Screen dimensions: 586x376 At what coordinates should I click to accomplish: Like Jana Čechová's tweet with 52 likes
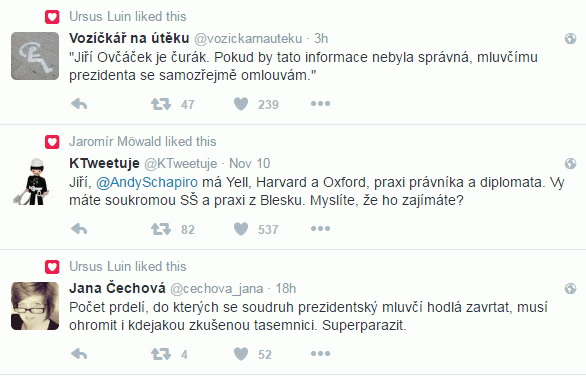click(241, 354)
